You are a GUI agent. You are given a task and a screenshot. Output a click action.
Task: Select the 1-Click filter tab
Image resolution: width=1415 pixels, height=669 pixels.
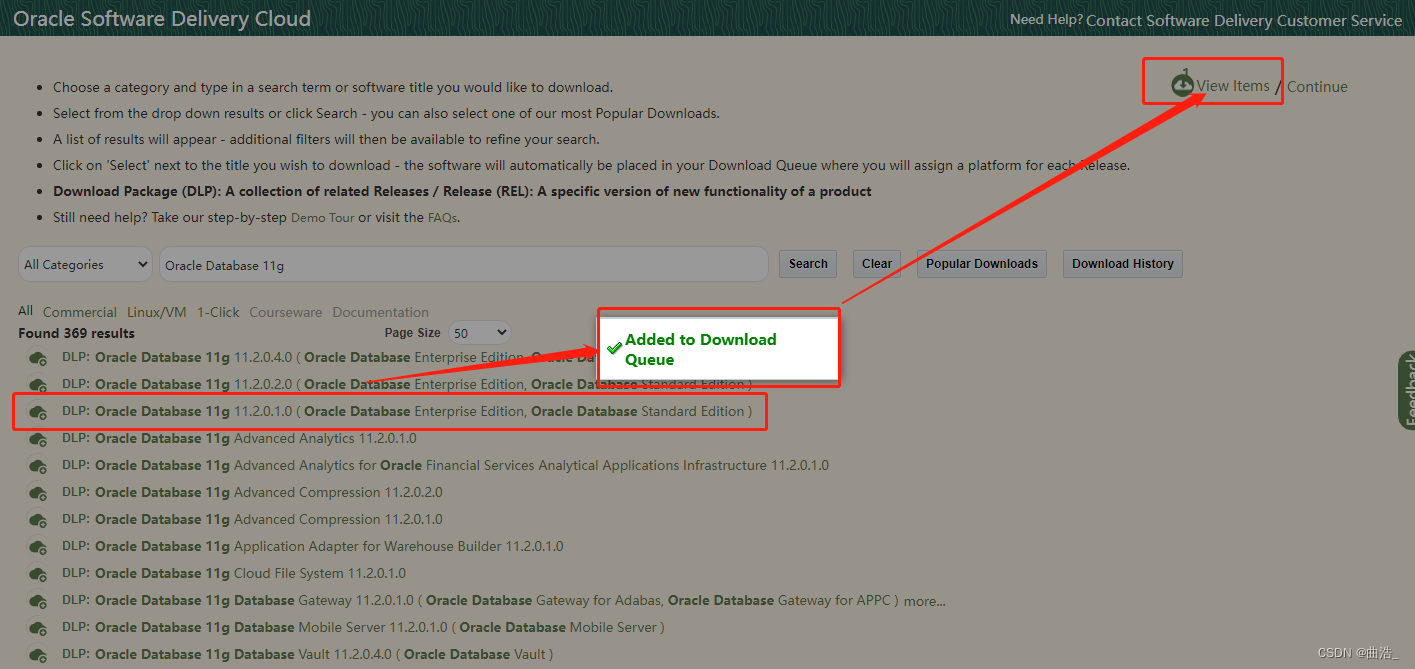click(x=218, y=312)
